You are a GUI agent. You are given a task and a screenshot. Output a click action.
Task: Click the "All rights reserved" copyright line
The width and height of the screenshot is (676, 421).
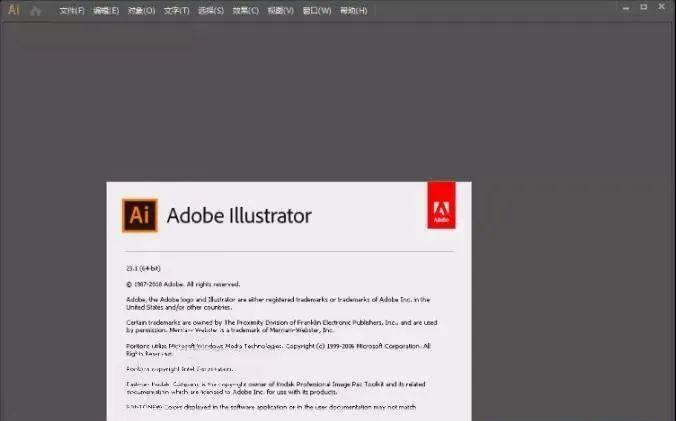point(183,284)
